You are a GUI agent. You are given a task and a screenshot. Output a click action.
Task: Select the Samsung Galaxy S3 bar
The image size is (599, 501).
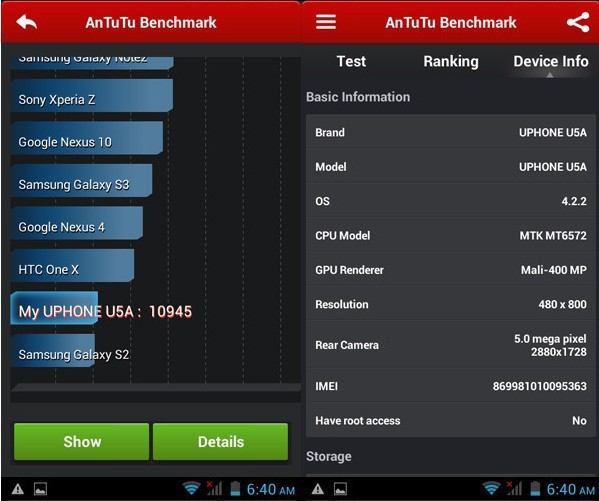pos(81,181)
